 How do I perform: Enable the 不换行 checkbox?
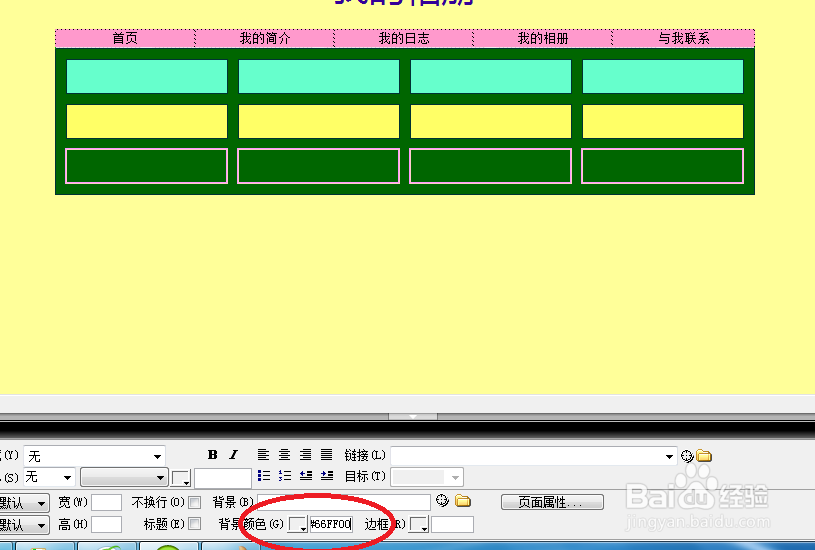click(x=195, y=502)
